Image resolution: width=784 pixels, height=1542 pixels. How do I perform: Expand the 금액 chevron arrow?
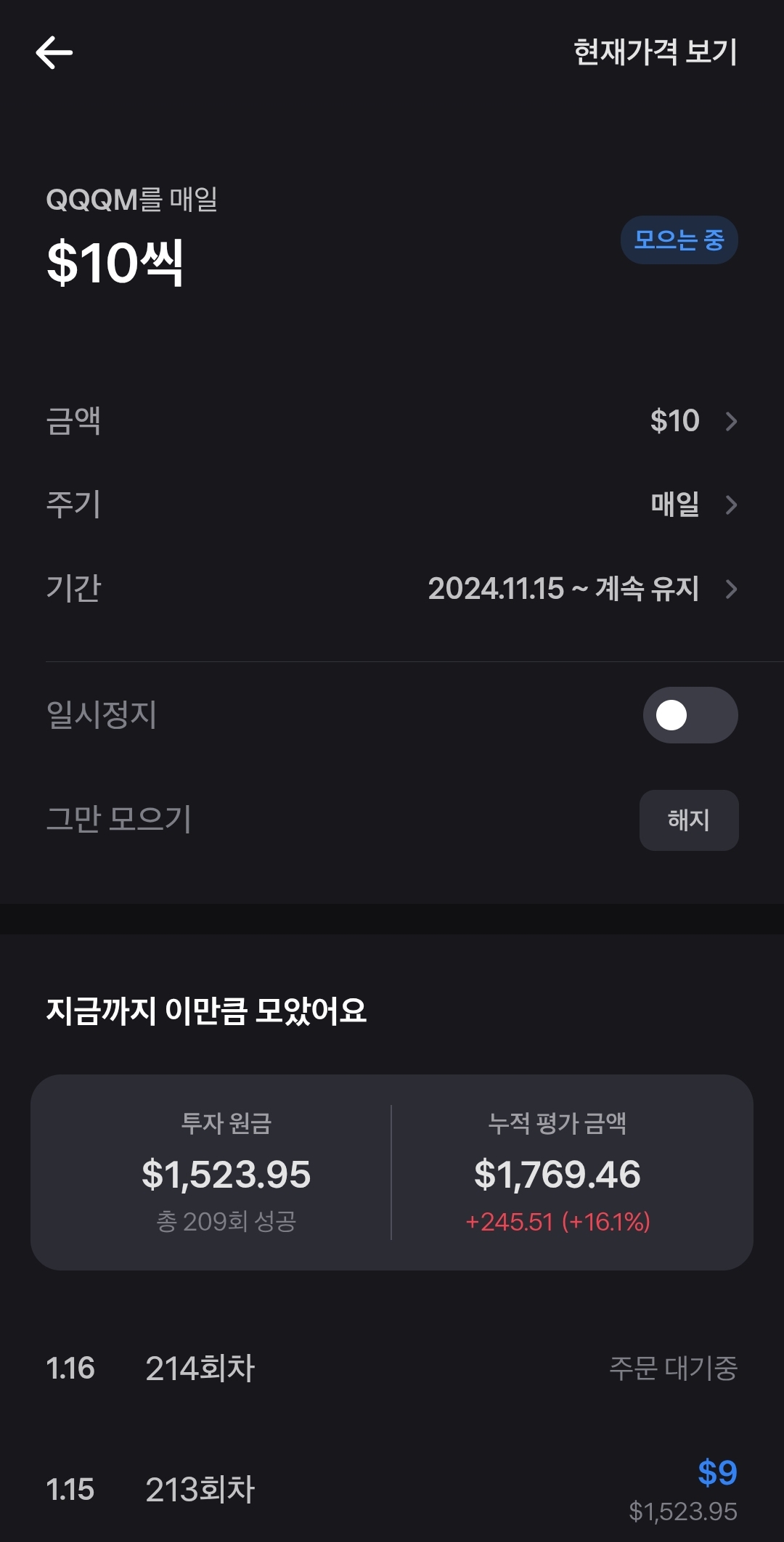tap(731, 422)
